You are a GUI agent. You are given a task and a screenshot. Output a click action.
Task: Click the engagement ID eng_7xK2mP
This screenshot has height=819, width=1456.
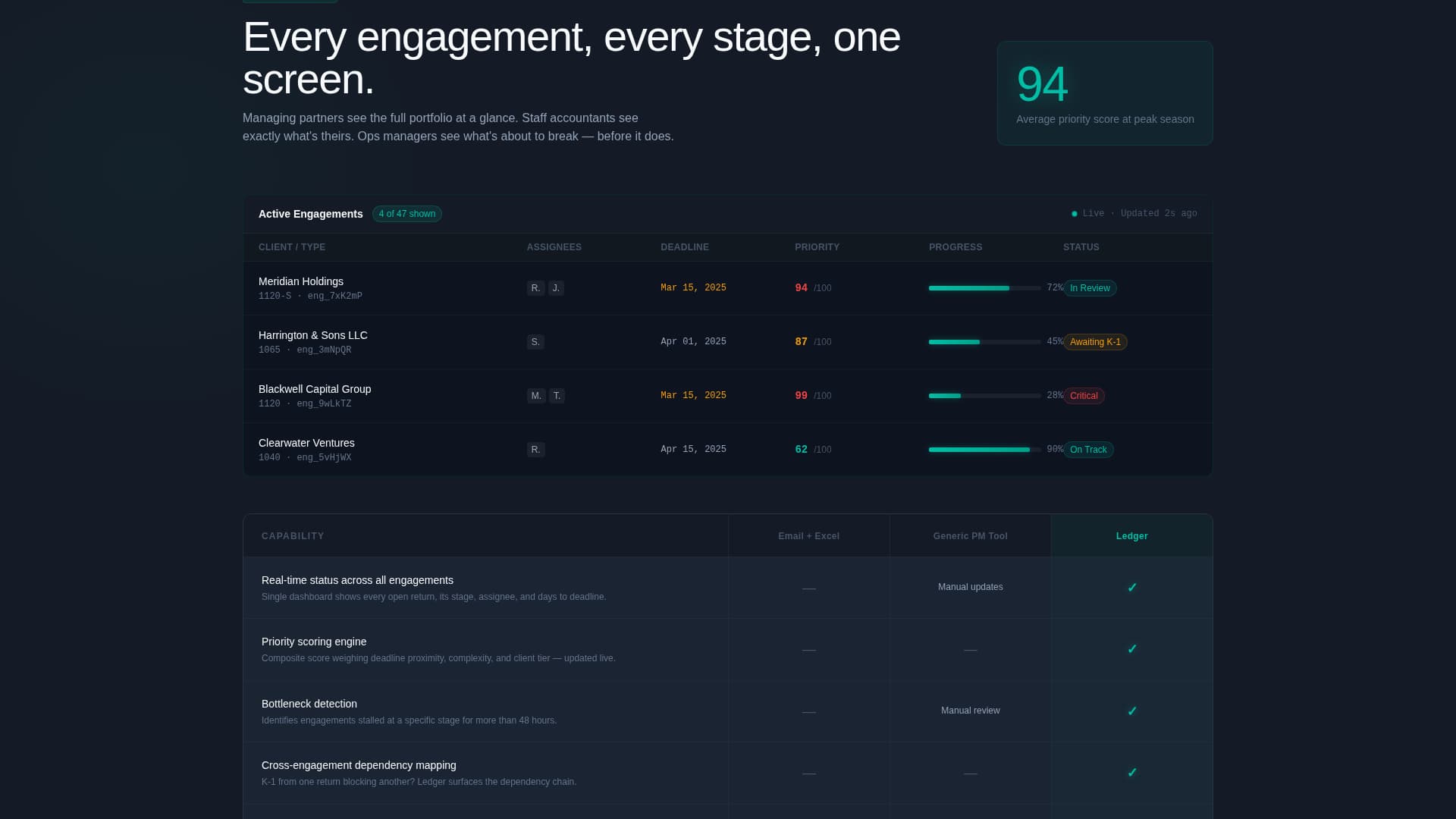[335, 297]
